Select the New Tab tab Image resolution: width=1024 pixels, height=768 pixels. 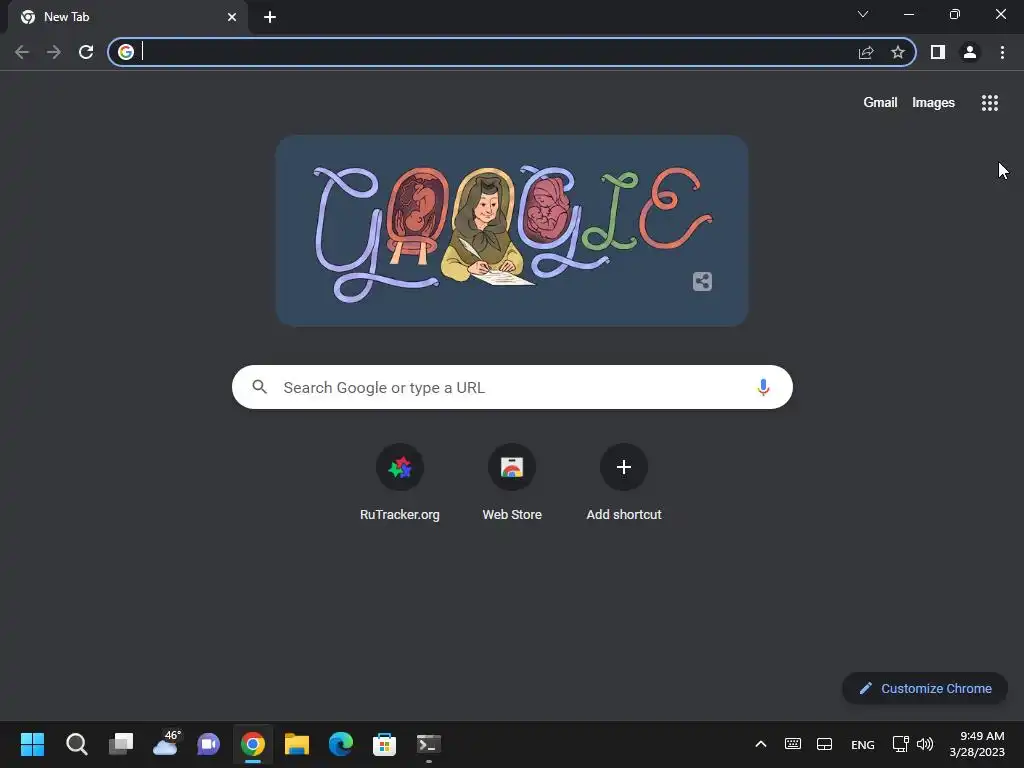pos(128,17)
